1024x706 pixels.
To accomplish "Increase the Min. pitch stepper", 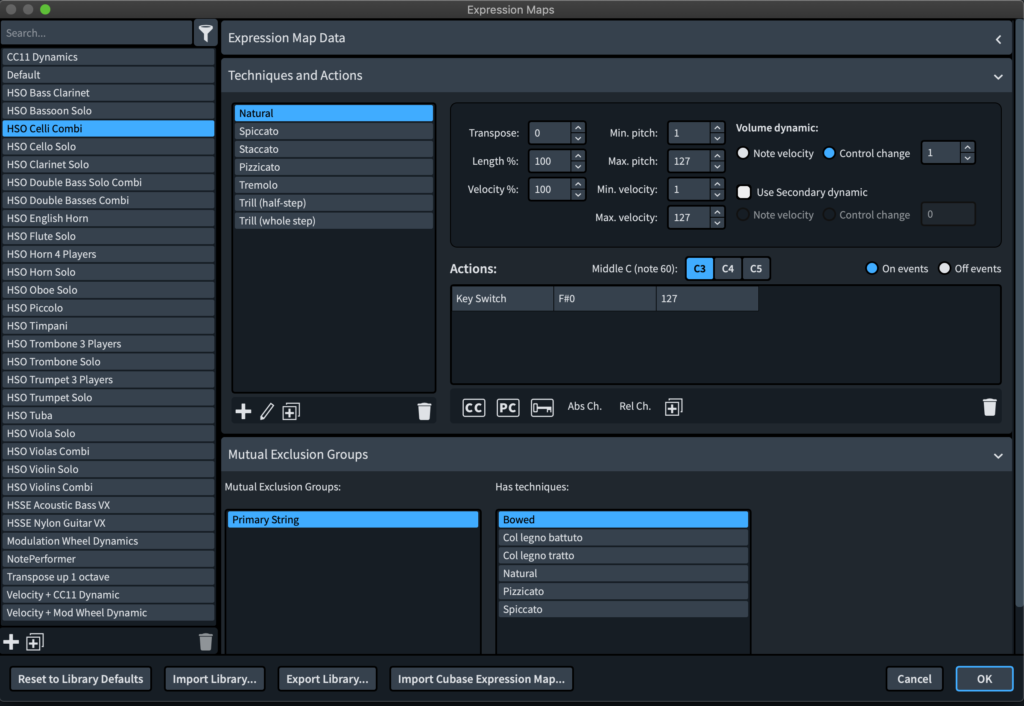I will point(717,127).
